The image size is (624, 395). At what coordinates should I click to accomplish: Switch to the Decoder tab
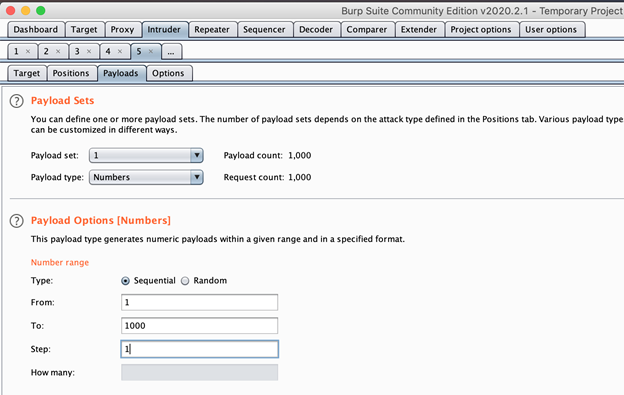(x=316, y=29)
